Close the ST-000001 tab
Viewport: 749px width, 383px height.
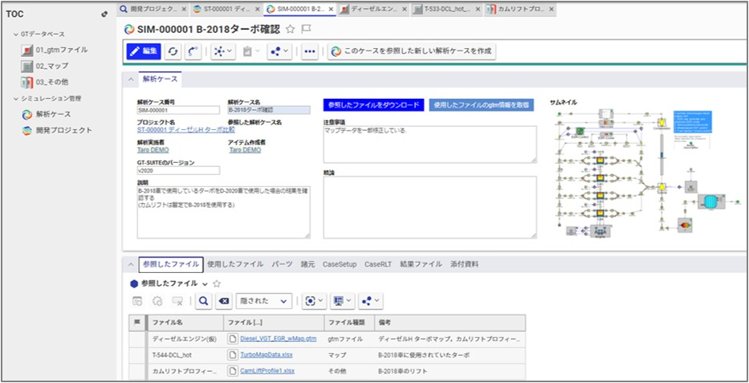tap(258, 9)
